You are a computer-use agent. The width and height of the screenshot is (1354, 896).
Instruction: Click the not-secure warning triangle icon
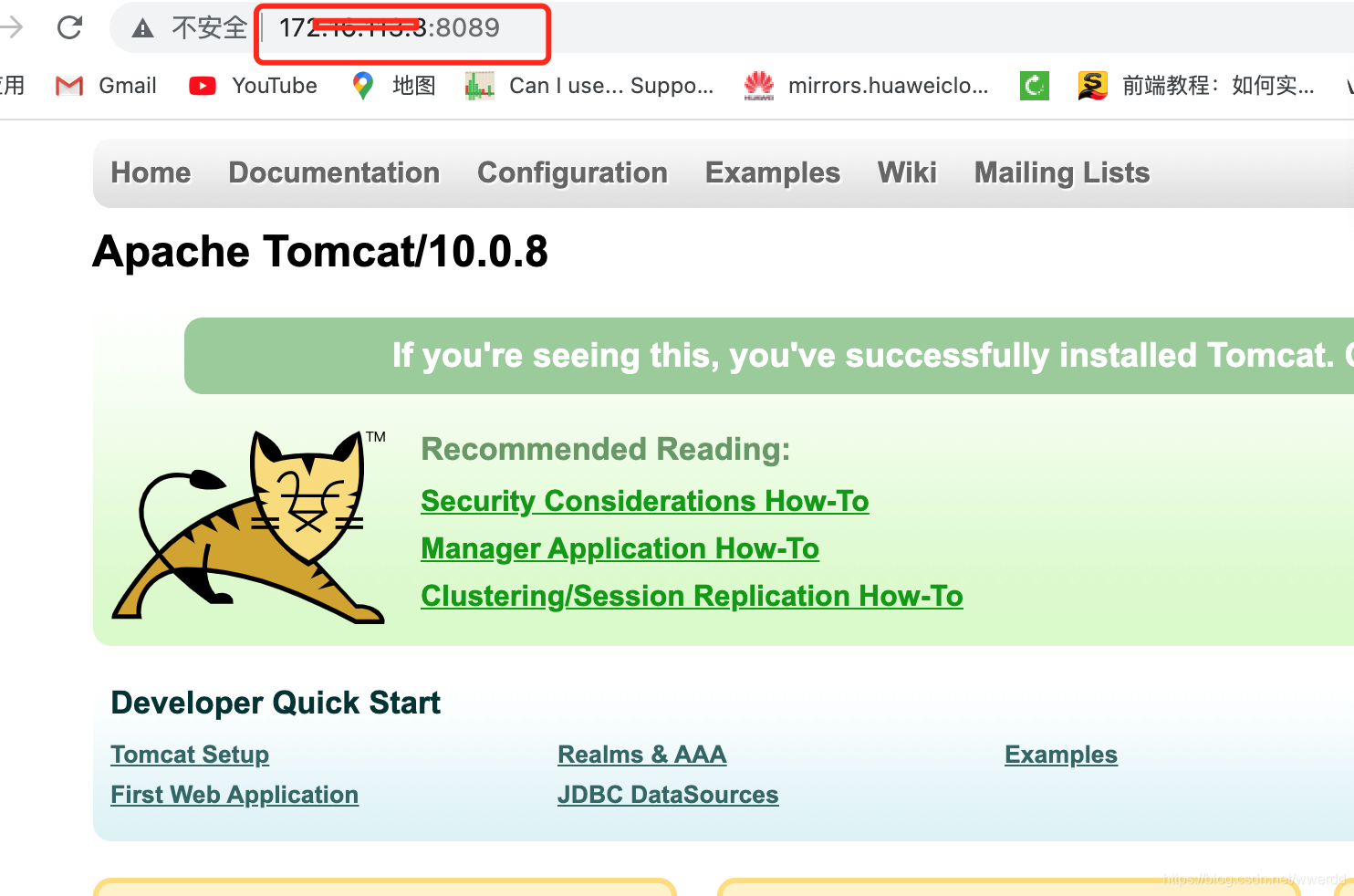[x=142, y=28]
